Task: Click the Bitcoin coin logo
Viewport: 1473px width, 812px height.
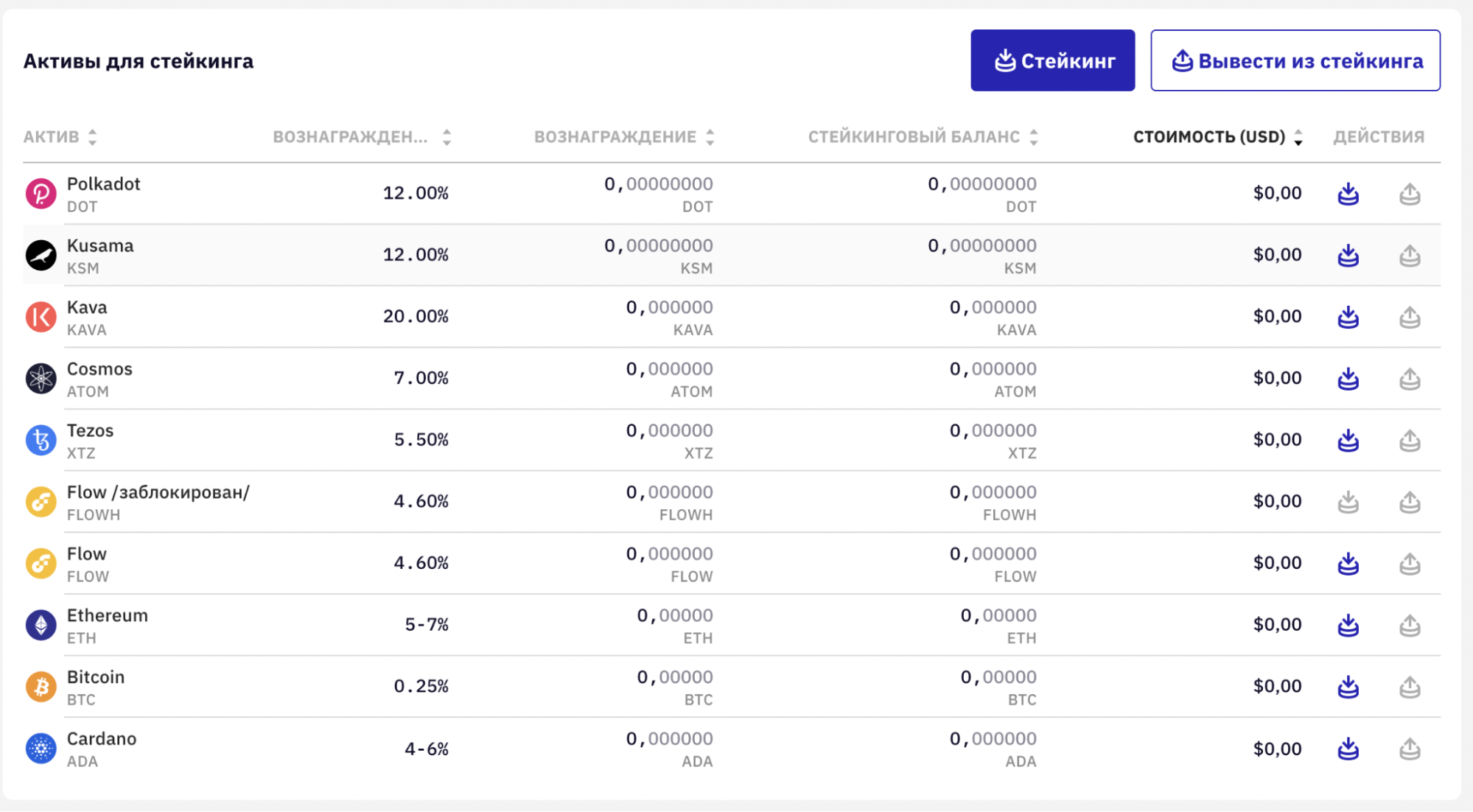Action: pyautogui.click(x=41, y=687)
